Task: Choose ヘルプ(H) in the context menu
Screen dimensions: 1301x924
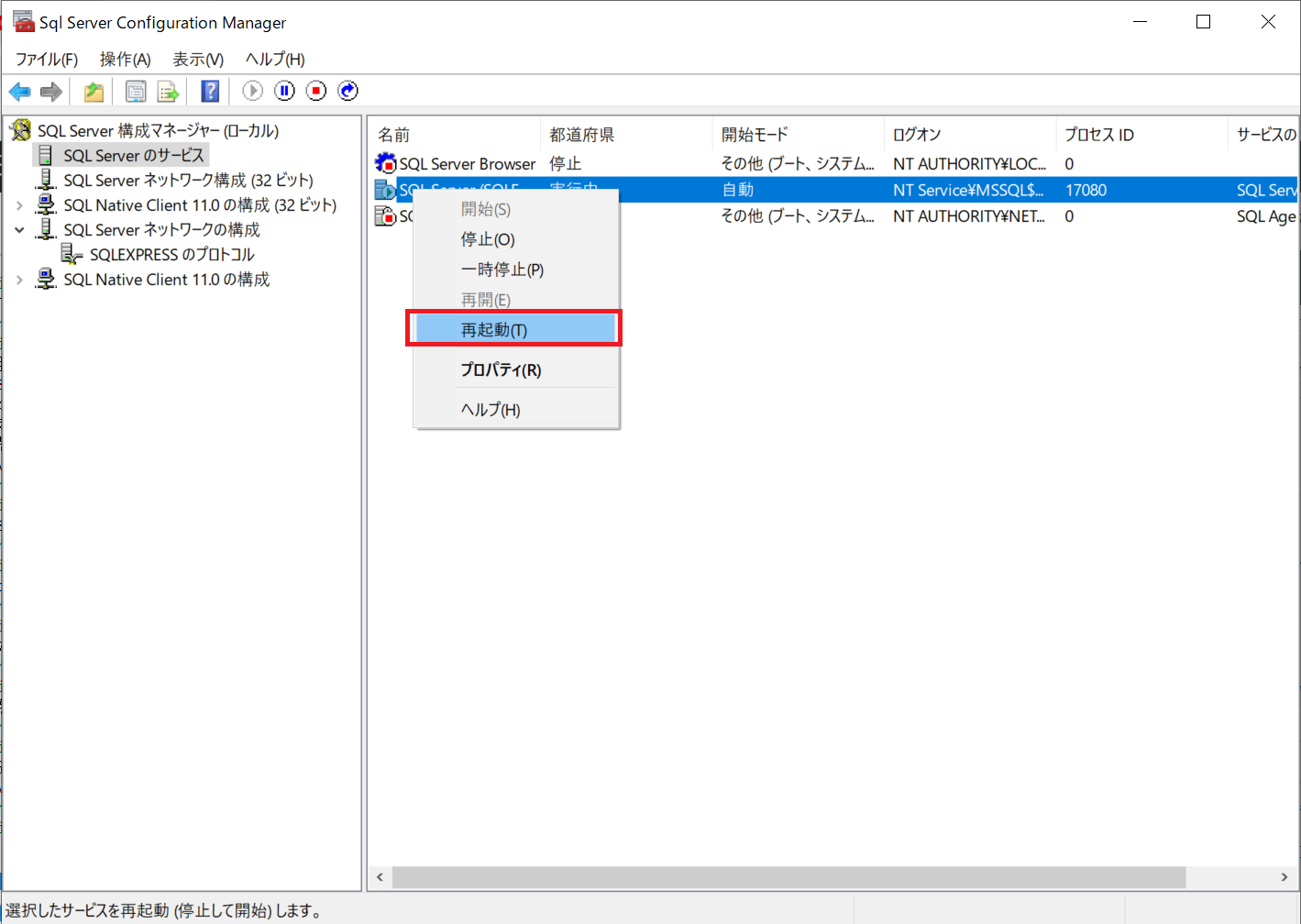Action: [516, 410]
